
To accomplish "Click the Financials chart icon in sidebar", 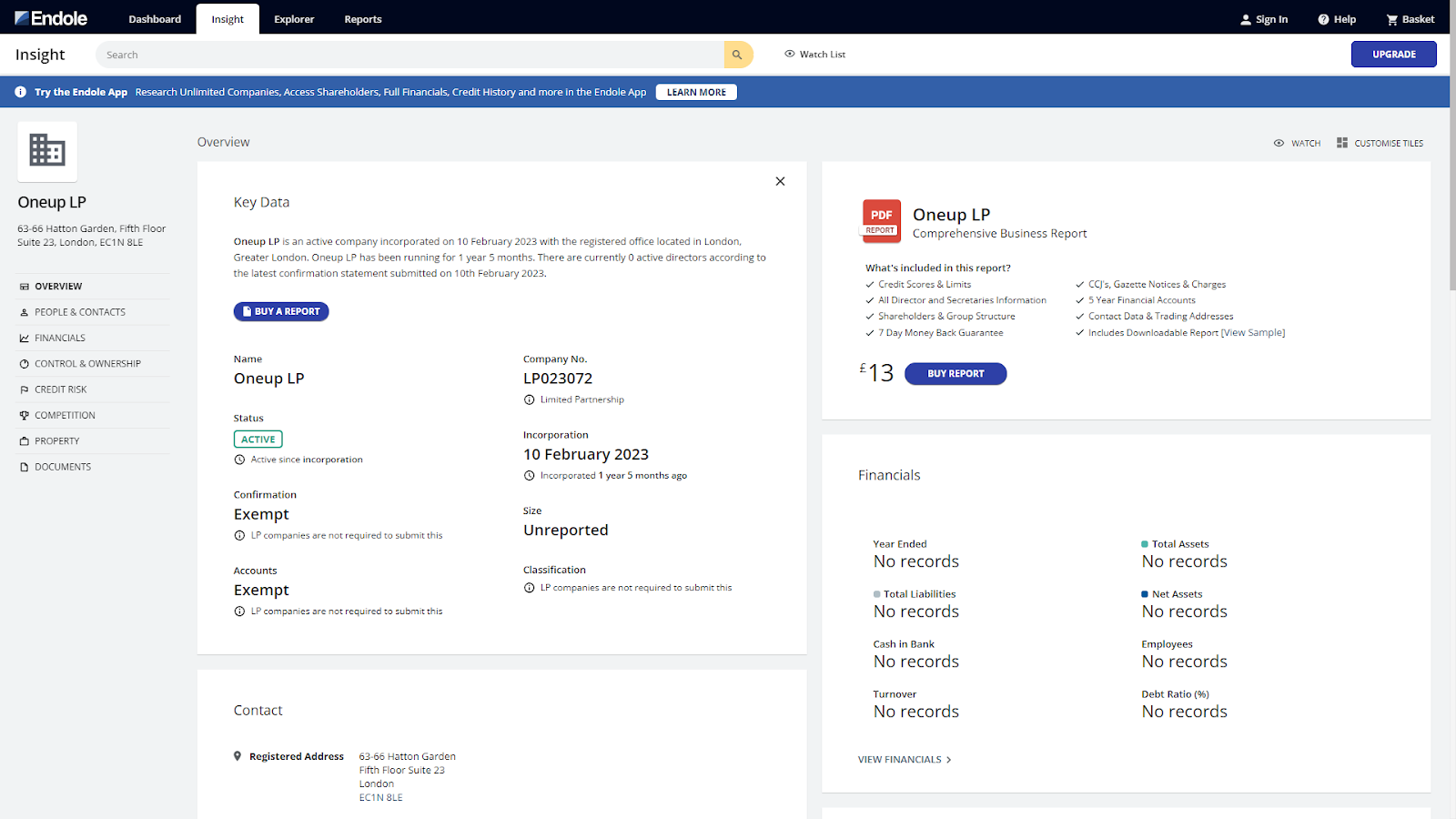I will click(25, 339).
